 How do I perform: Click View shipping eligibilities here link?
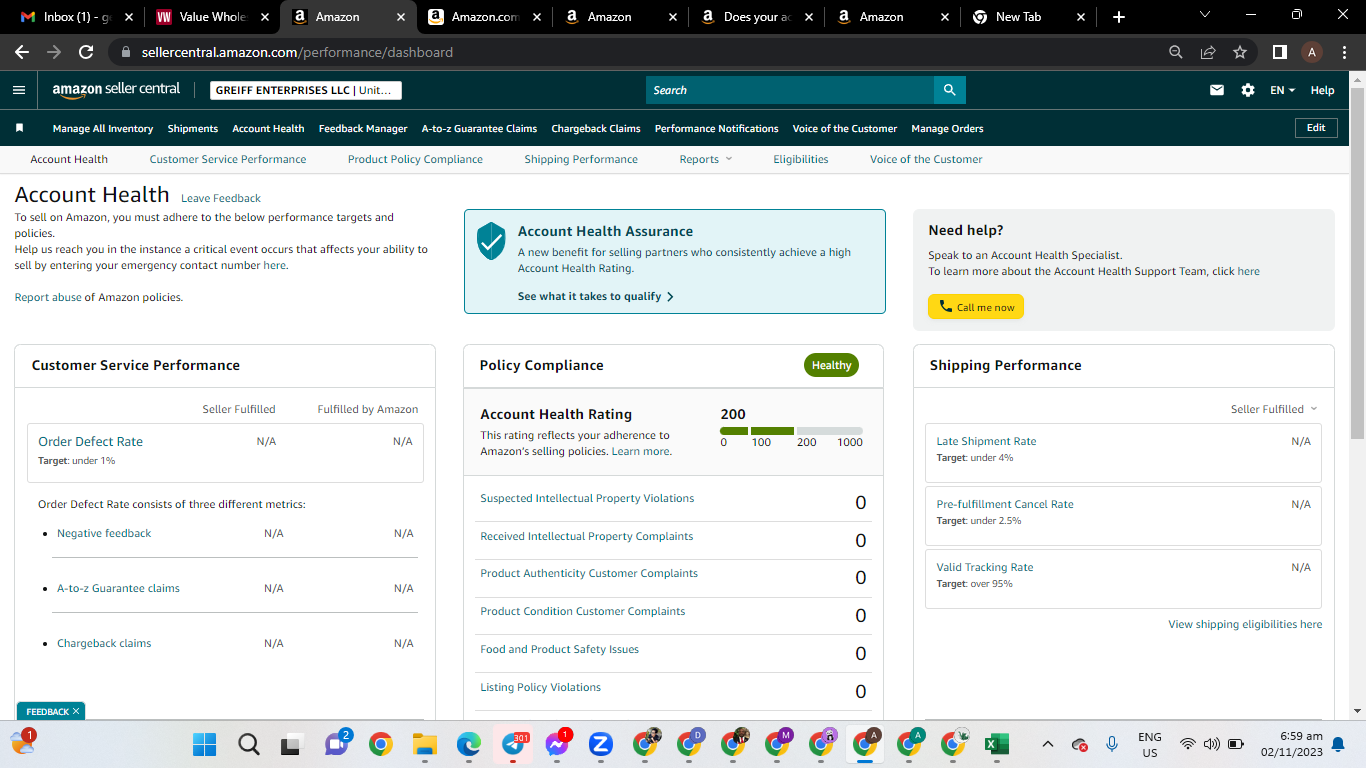(x=1245, y=624)
